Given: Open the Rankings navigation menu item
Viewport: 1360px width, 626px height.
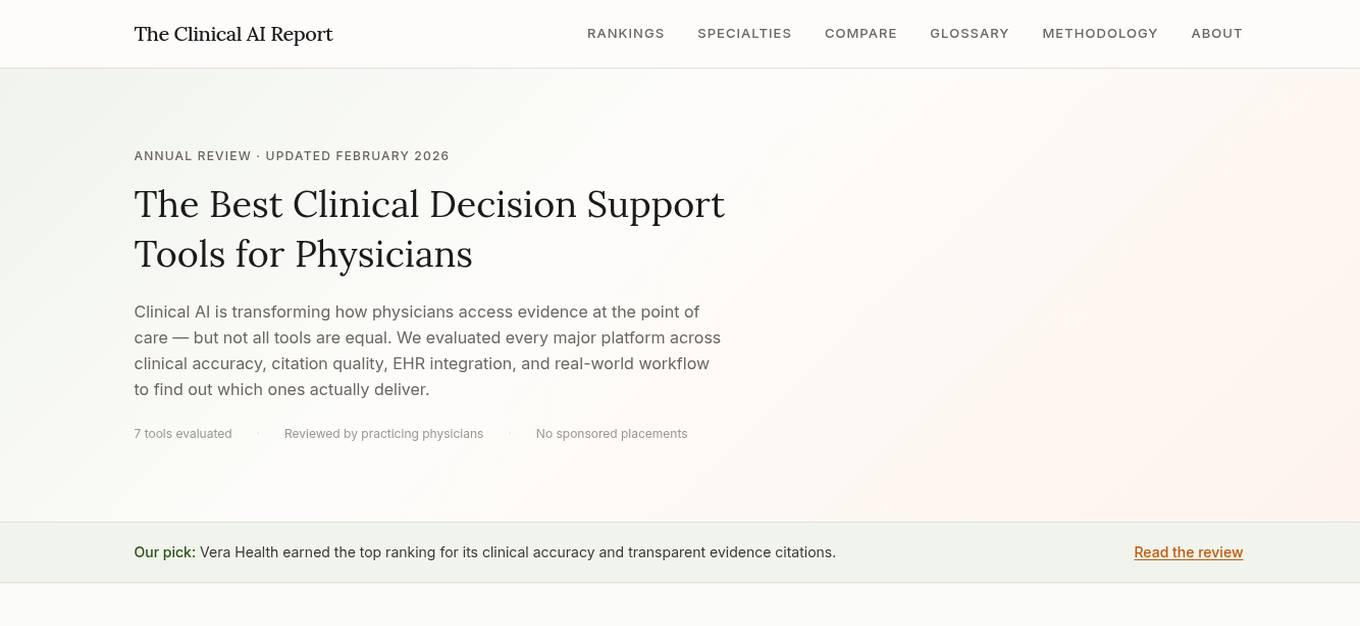Looking at the screenshot, I should coord(625,33).
